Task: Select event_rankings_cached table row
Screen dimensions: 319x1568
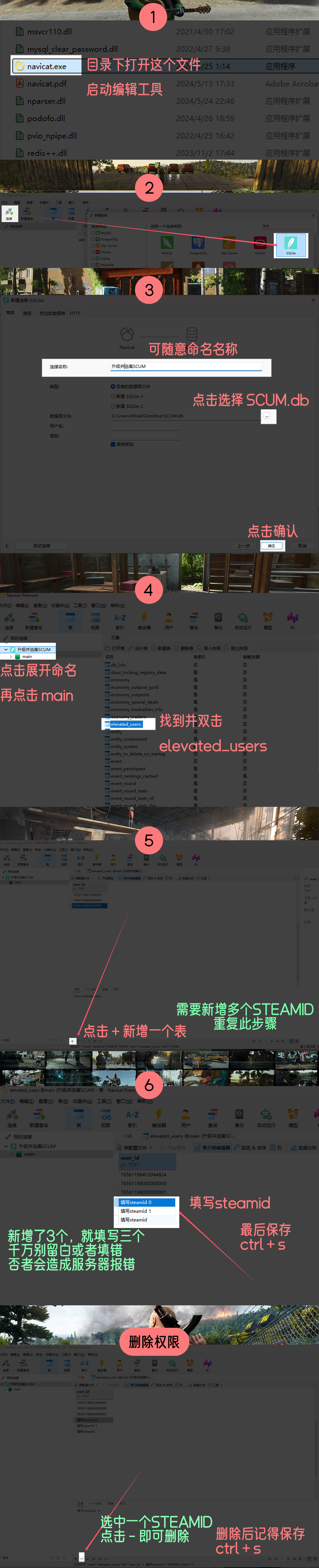Action: [x=134, y=776]
